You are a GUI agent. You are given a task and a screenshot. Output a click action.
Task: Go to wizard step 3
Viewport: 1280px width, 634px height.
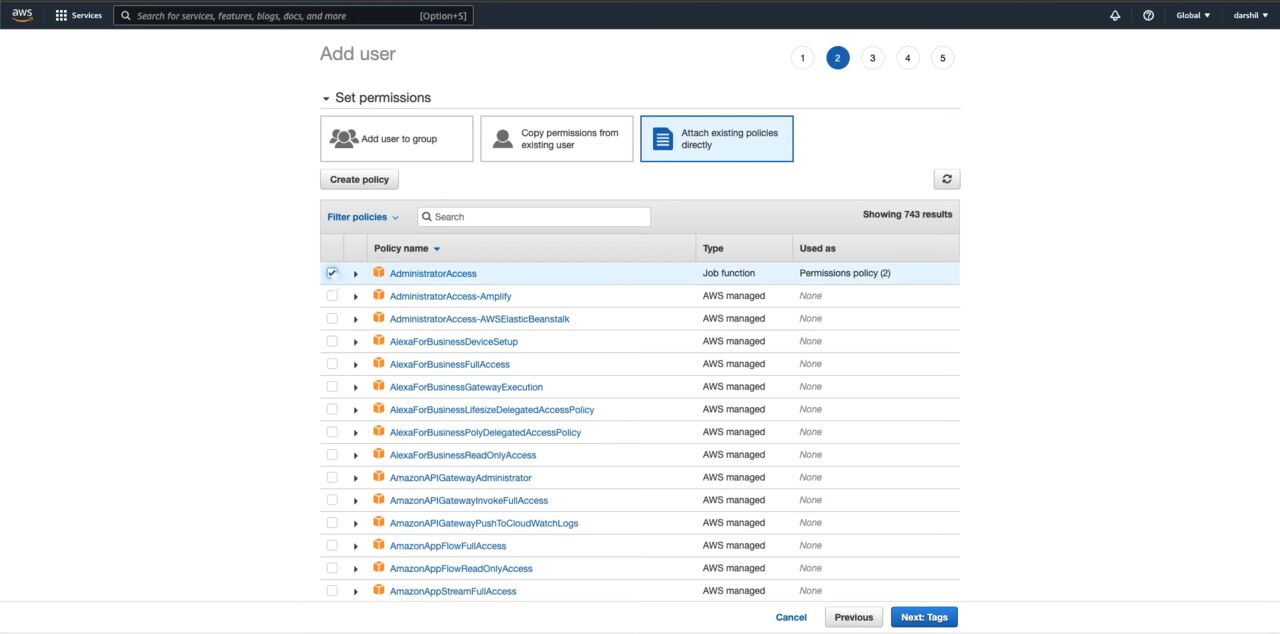[872, 58]
